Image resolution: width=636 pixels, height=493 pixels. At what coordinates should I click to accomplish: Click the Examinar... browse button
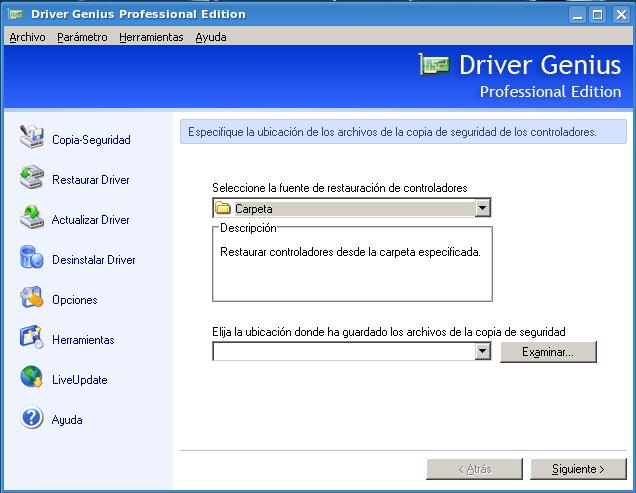548,352
